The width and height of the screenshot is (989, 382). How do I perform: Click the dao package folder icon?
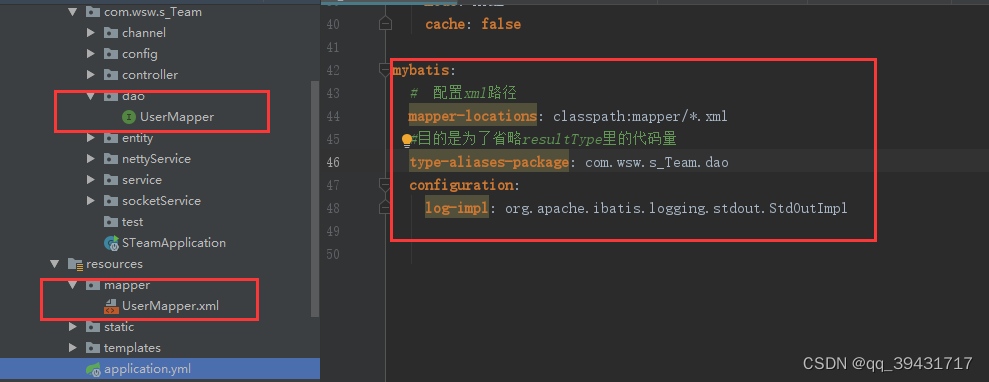111,96
